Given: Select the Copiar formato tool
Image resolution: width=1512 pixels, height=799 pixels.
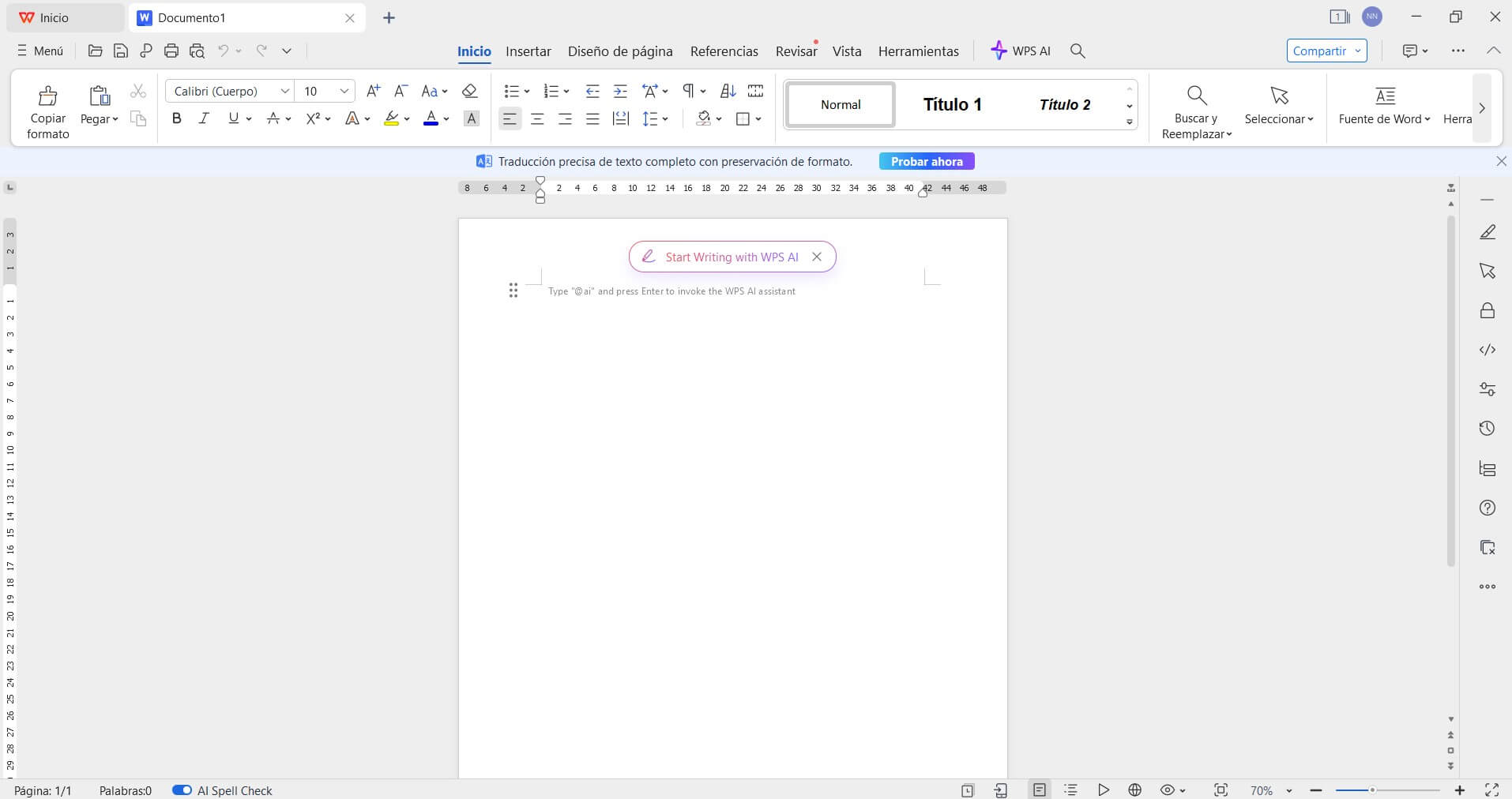Looking at the screenshot, I should [47, 108].
